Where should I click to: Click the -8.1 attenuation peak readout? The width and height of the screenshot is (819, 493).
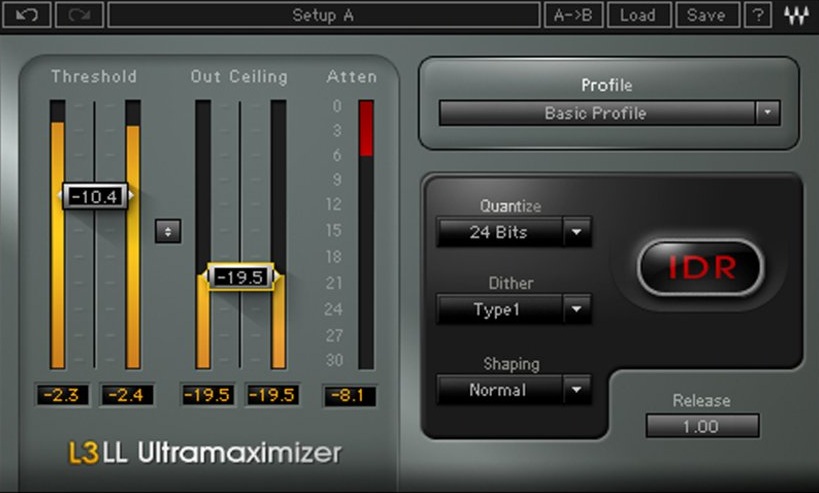[x=349, y=395]
